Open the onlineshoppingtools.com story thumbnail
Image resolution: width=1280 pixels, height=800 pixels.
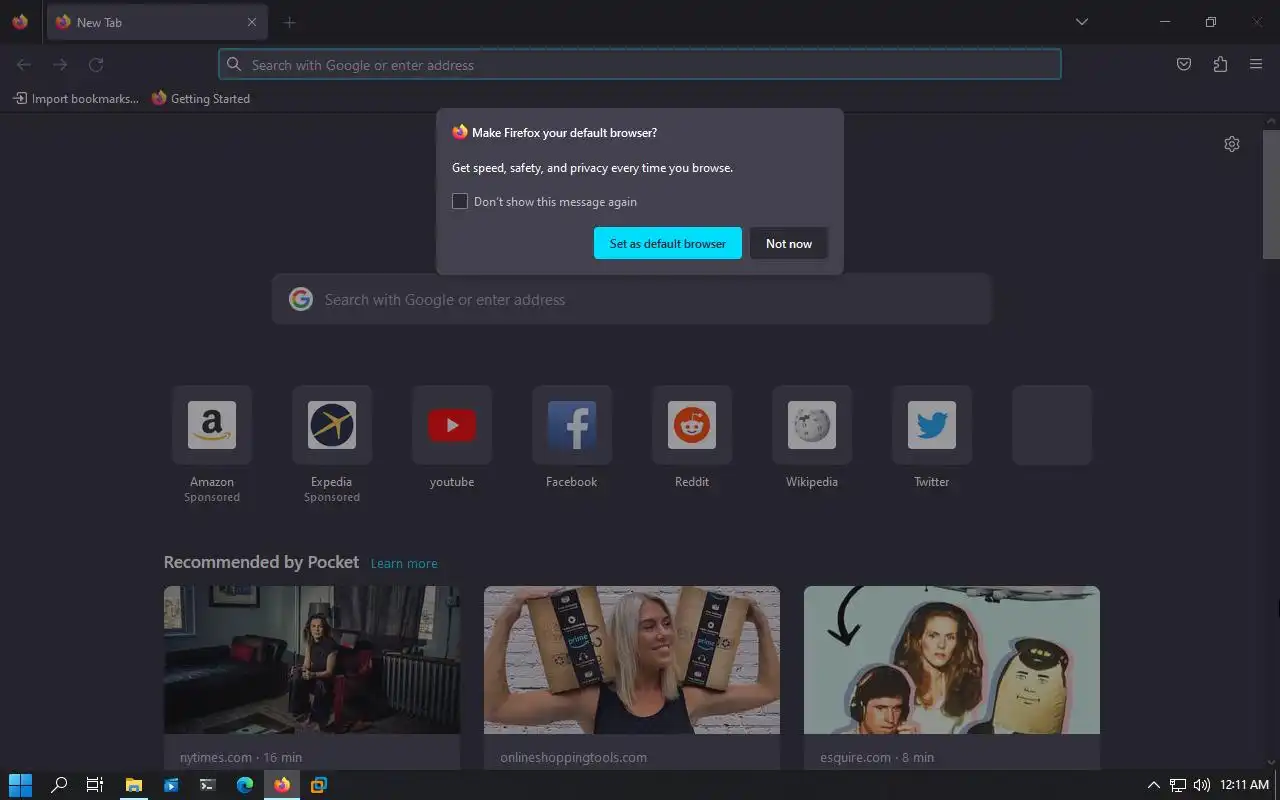[632, 660]
